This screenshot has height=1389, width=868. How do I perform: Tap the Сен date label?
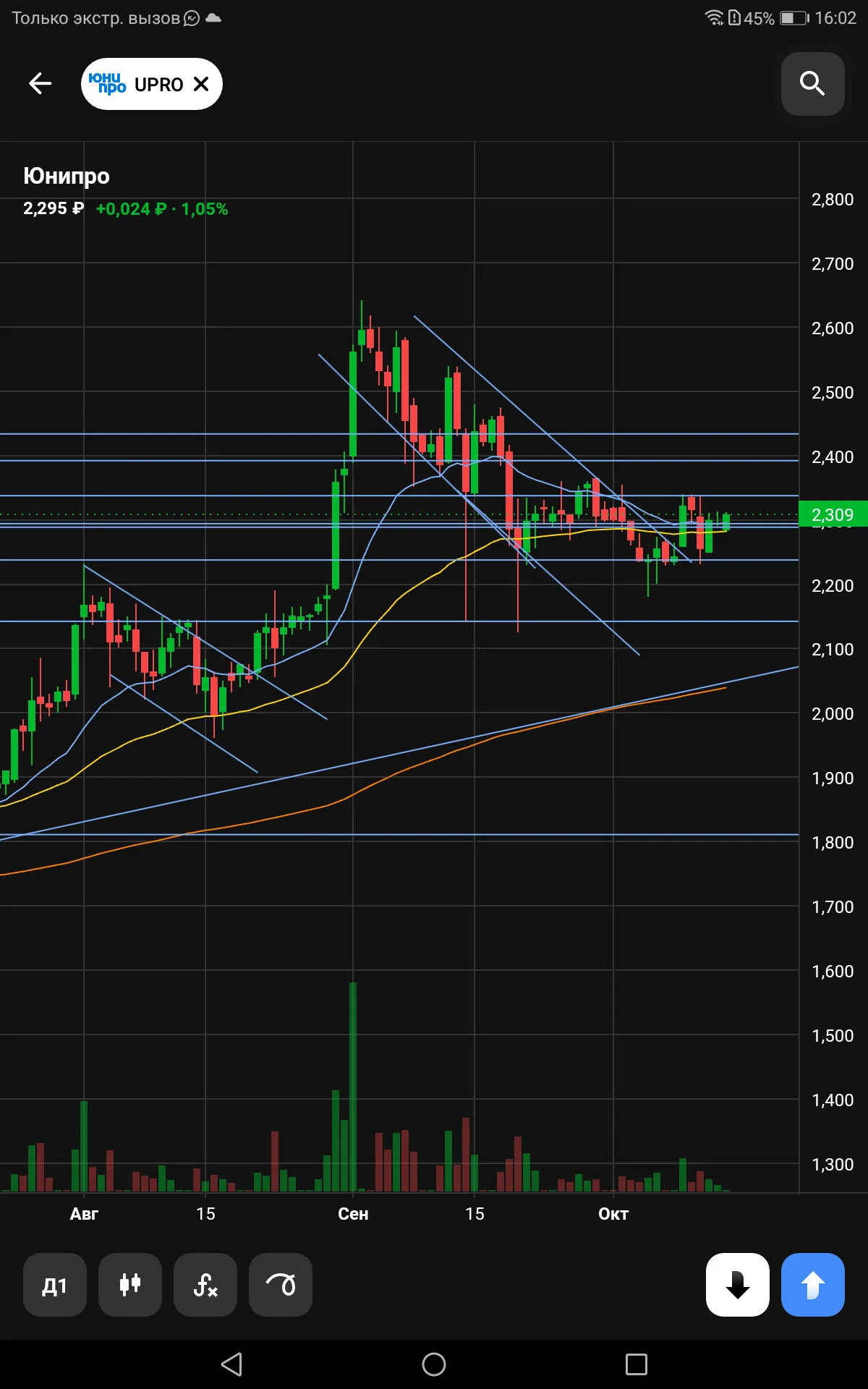pyautogui.click(x=353, y=1214)
